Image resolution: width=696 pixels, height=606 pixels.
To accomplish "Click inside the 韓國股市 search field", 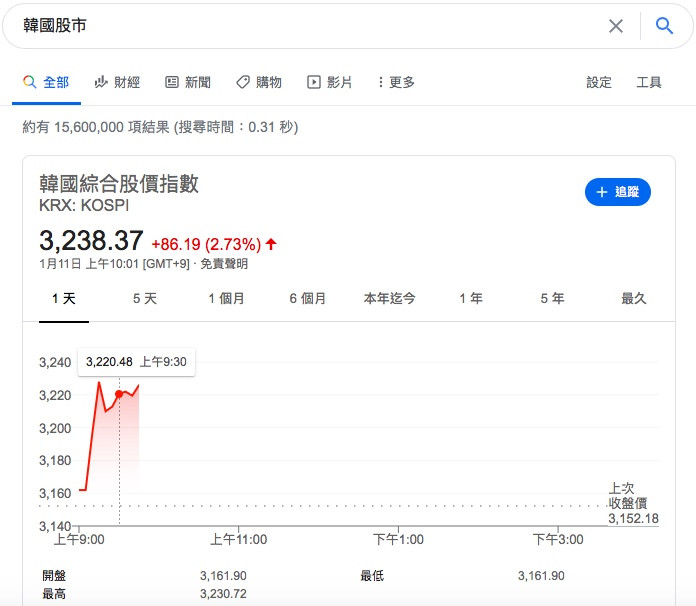I will [x=300, y=26].
